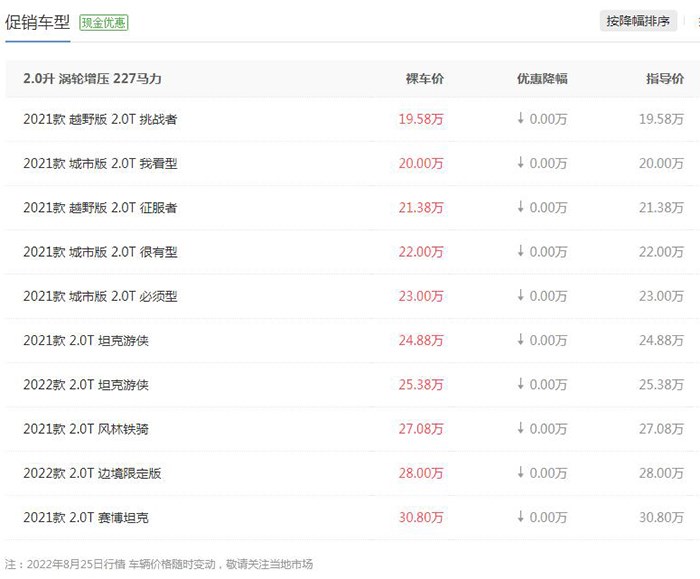Click red bare-car price 24.88万
Screen dimensions: 700x579
click(x=421, y=341)
